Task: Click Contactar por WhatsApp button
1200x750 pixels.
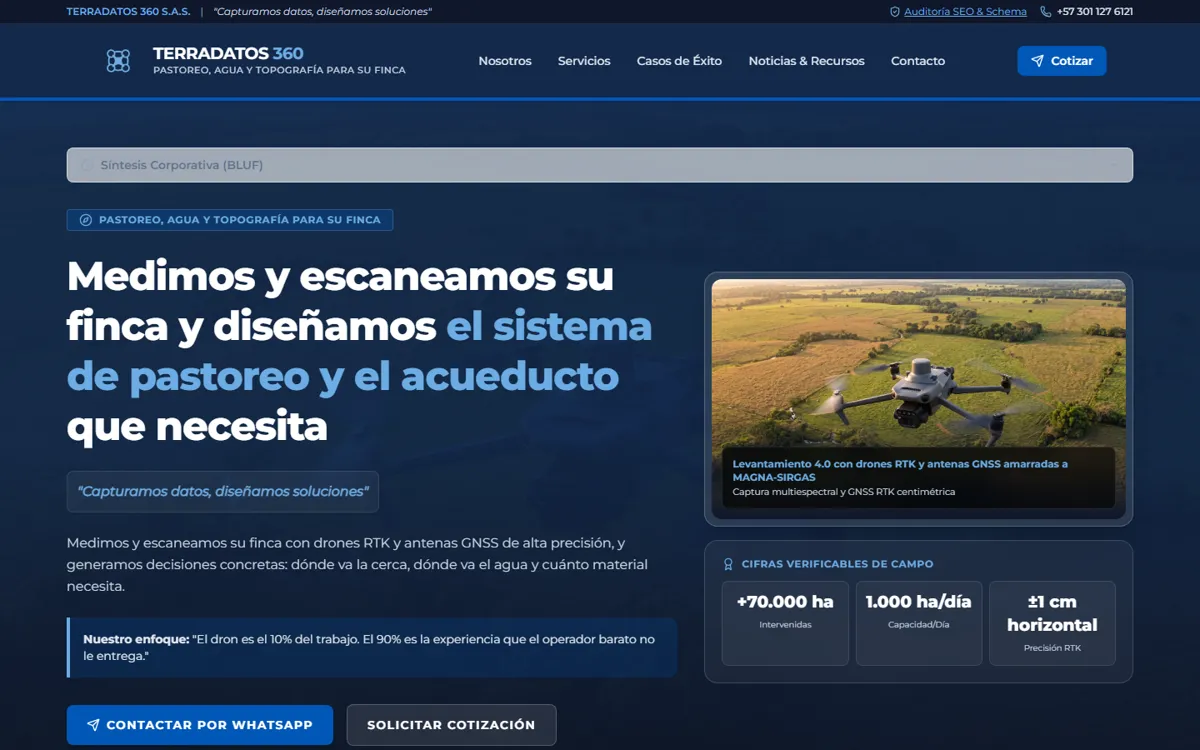Action: pos(200,725)
